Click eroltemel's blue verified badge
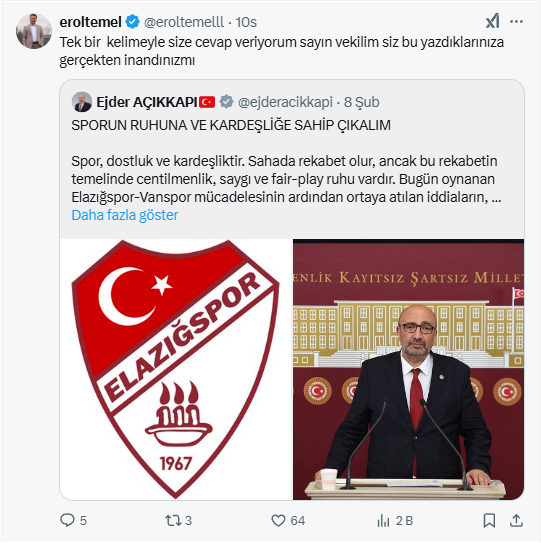 [132, 21]
